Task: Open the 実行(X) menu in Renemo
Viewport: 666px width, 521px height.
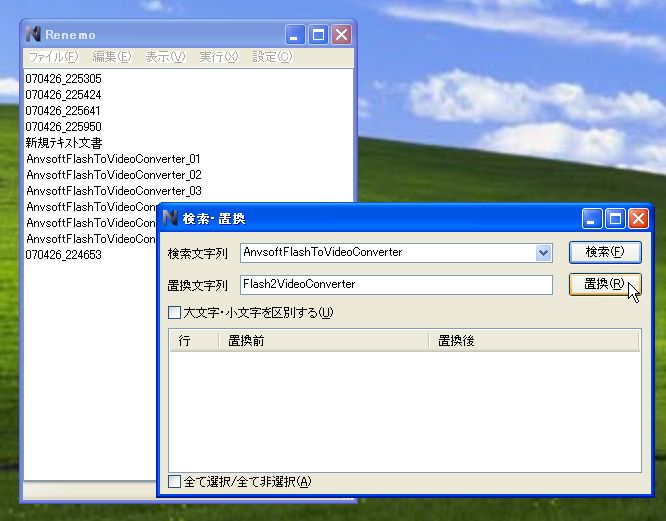Action: (x=219, y=56)
